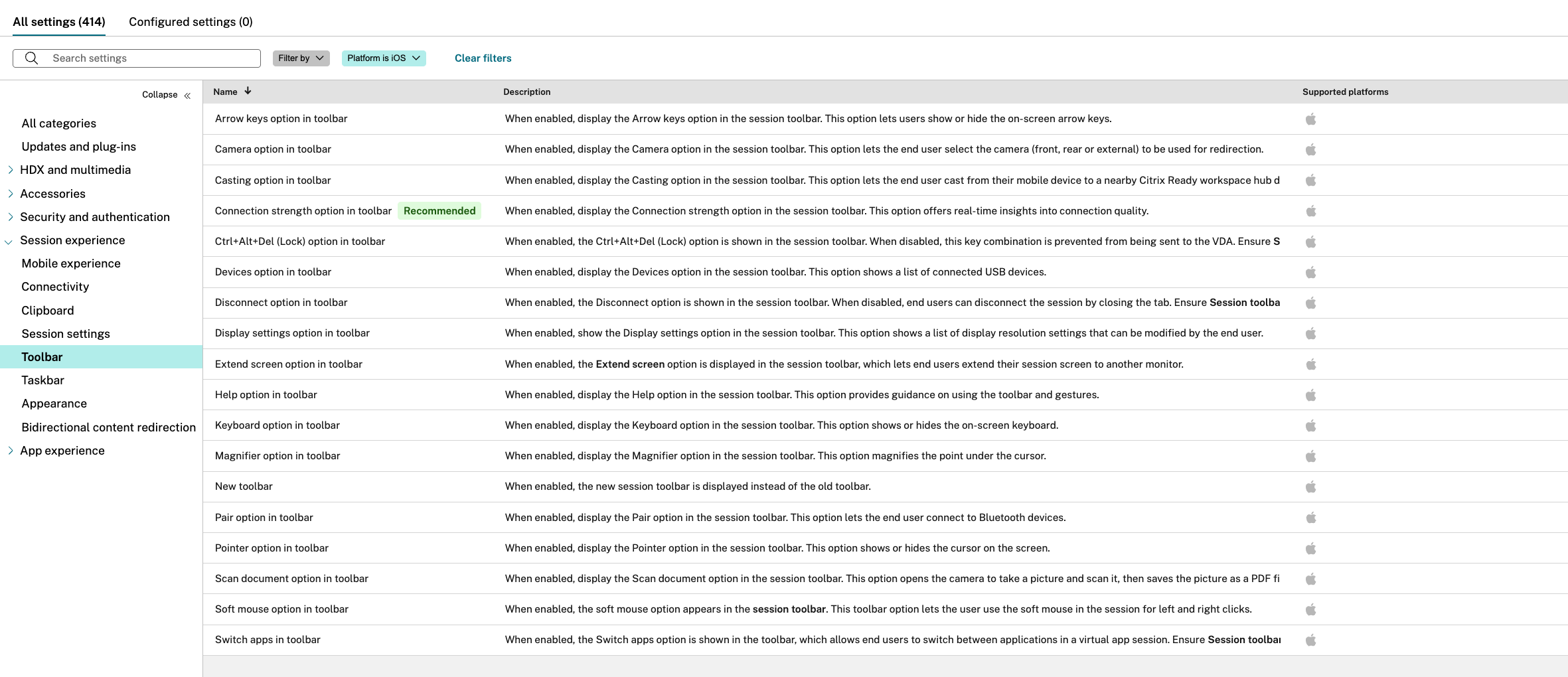Open the Filter by dropdown
This screenshot has width=1568, height=677.
click(301, 58)
